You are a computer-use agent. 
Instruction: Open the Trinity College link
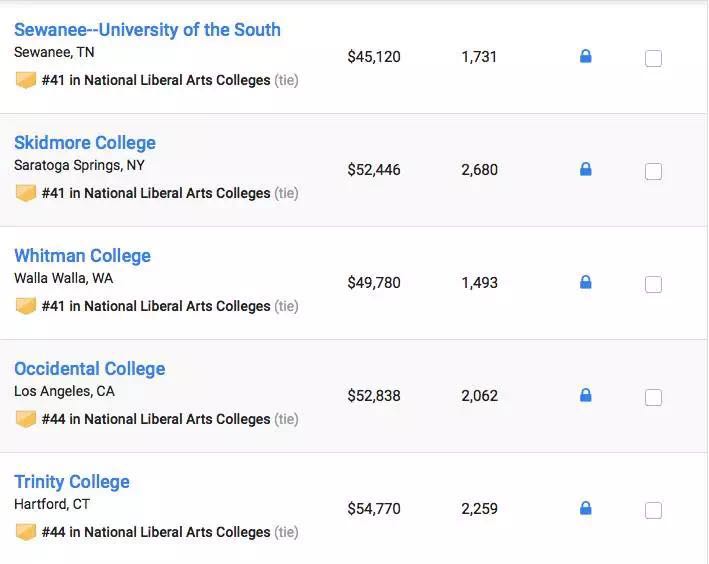tap(72, 482)
